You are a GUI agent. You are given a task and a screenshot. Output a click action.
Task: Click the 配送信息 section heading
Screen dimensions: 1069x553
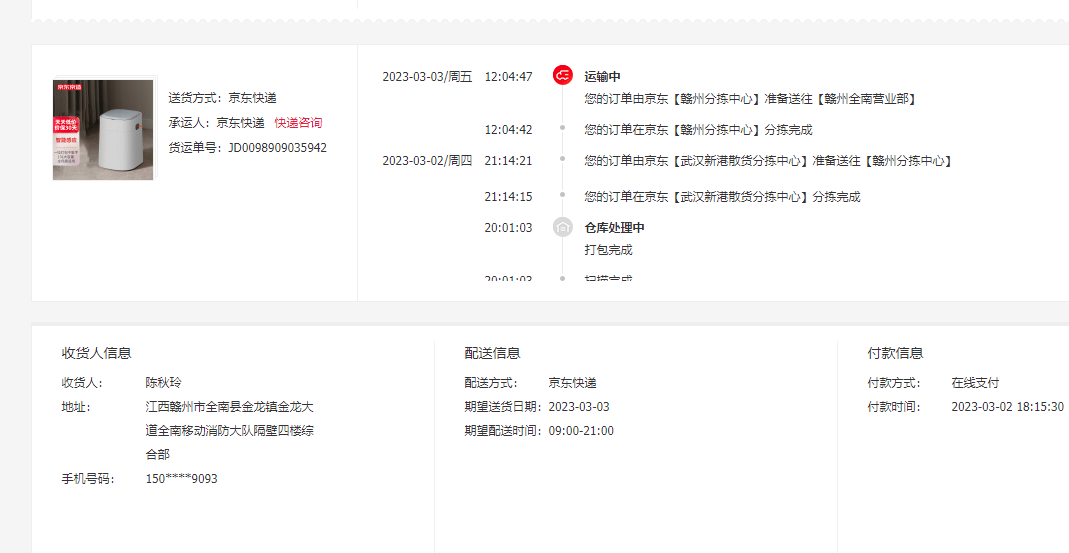[x=492, y=353]
